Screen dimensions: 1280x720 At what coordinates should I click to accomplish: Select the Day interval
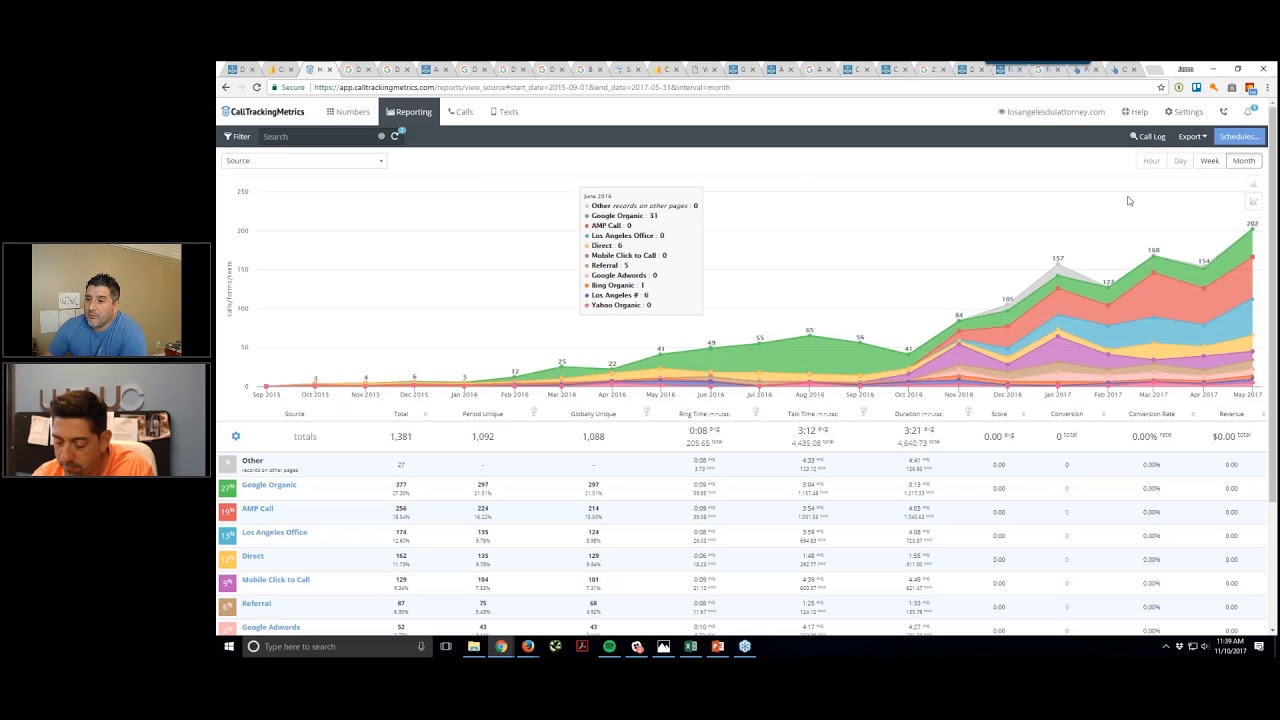click(x=1180, y=161)
